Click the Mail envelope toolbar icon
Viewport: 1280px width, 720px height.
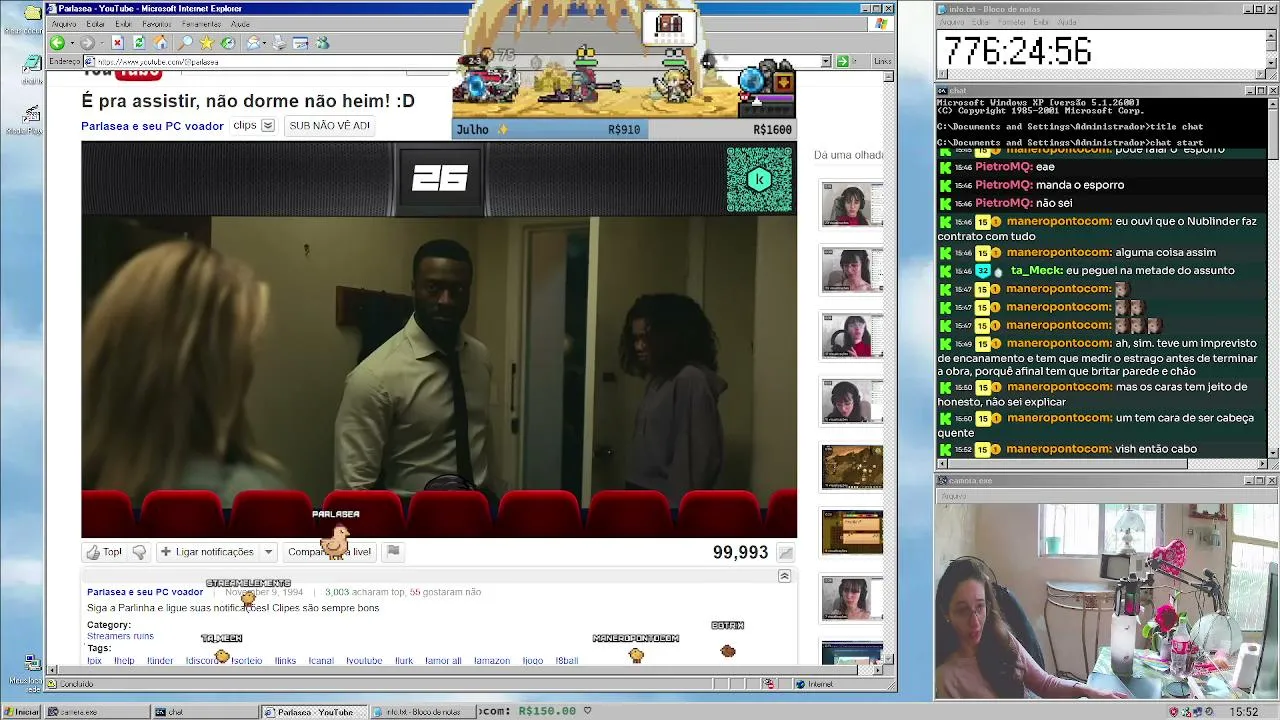coord(253,43)
